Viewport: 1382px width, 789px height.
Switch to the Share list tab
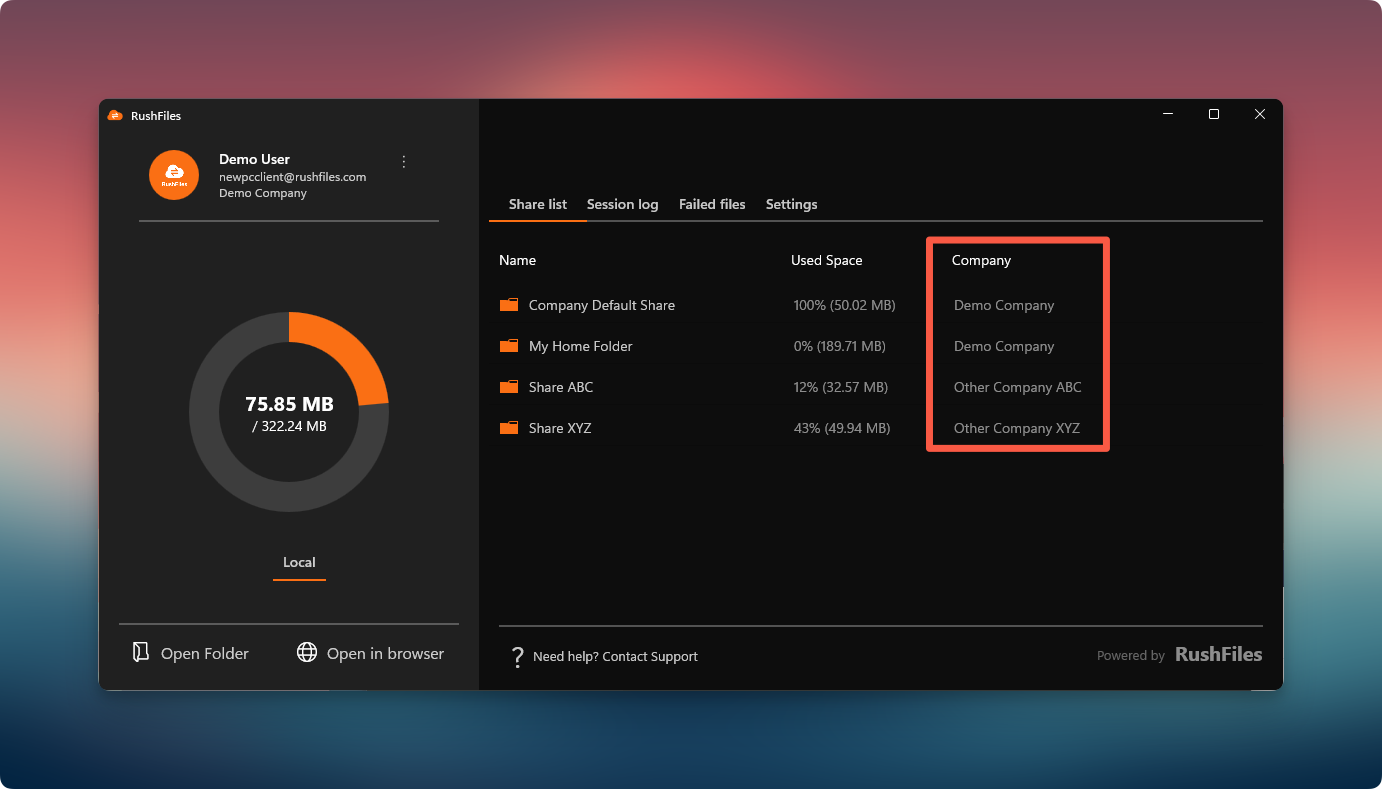coord(538,204)
